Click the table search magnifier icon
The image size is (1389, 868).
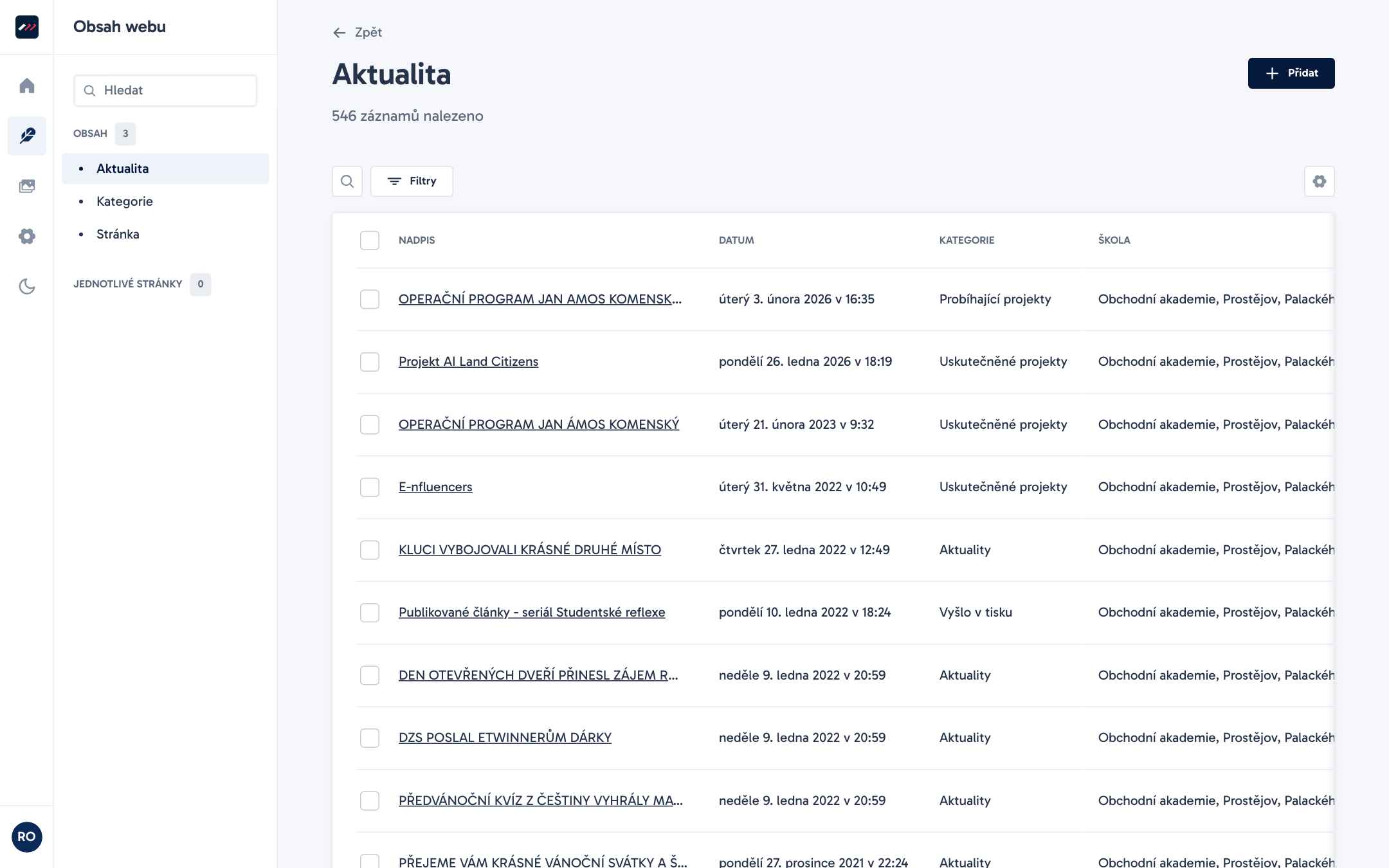click(347, 181)
